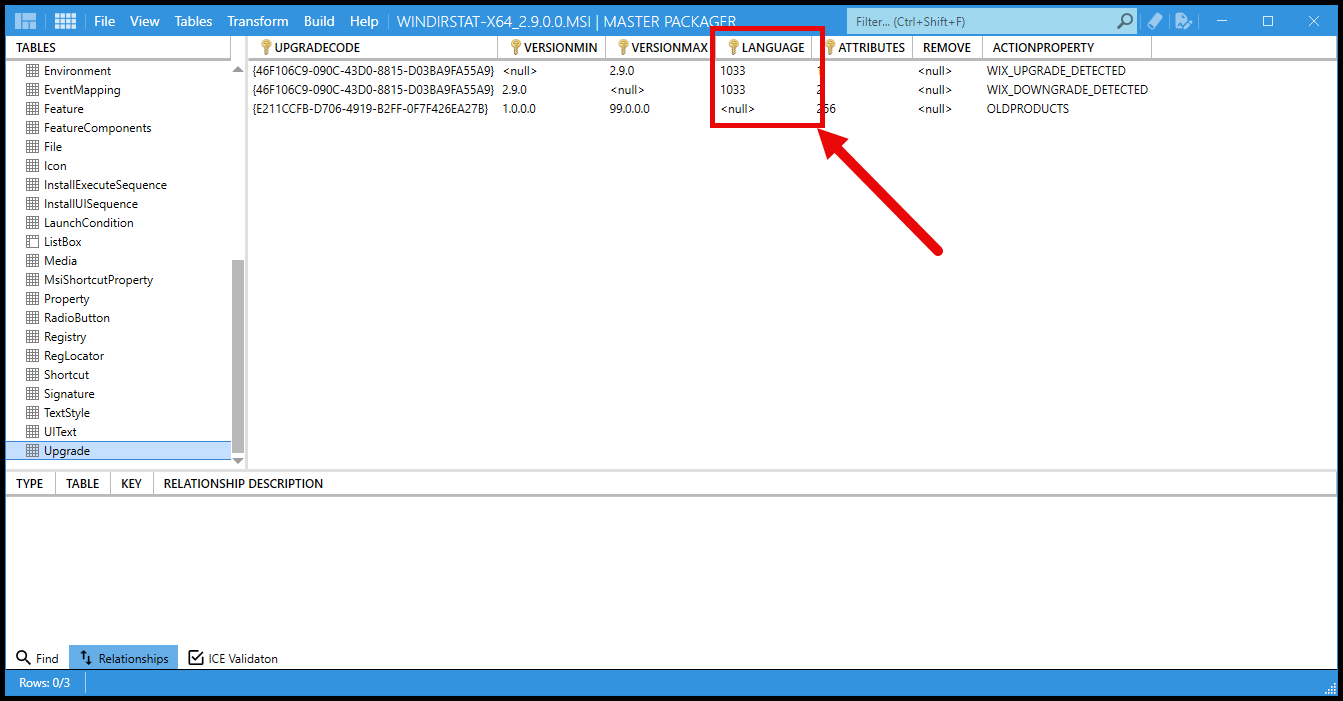The image size is (1343, 701).
Task: Open the Build menu
Action: tap(319, 21)
